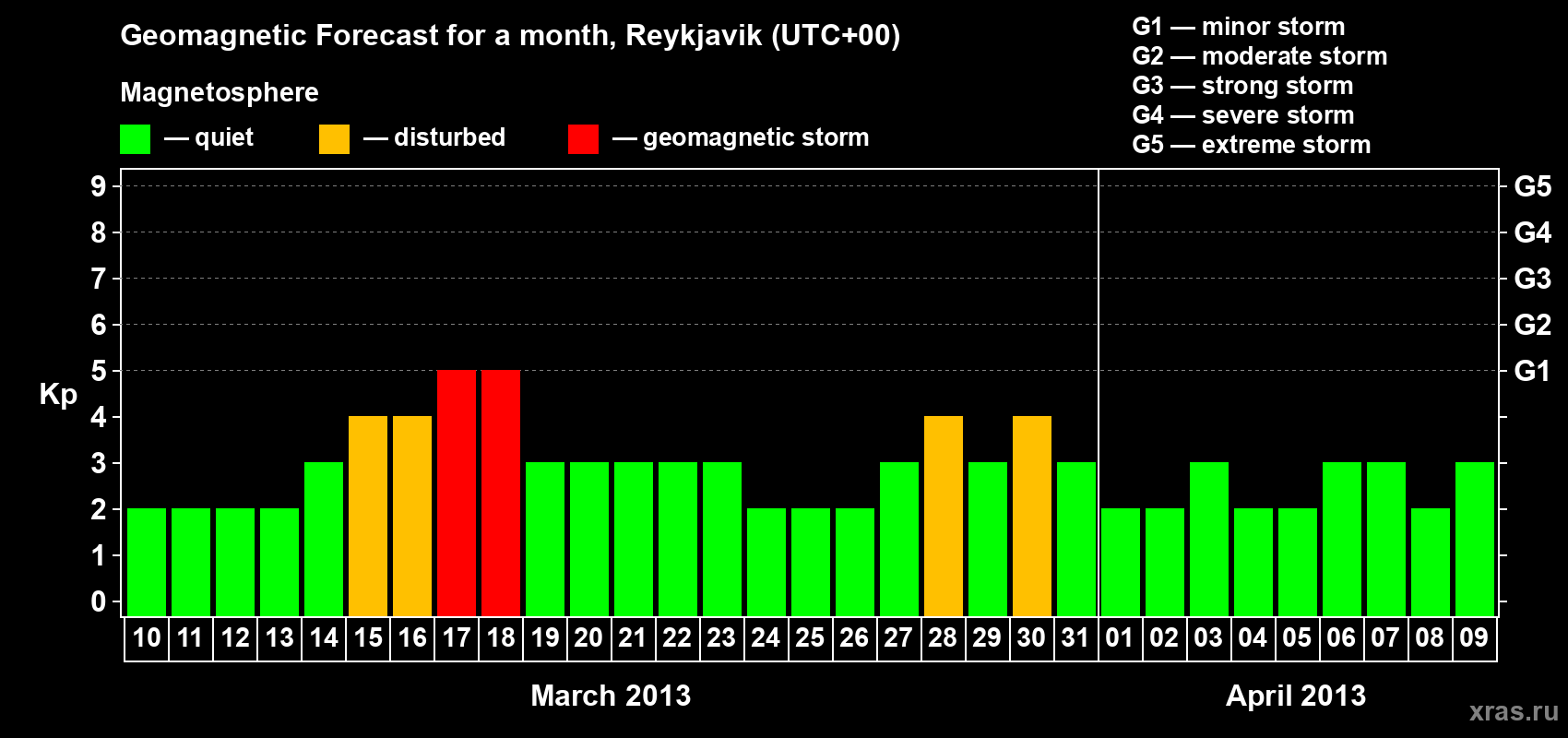
Task: Select the green bar for April 01
Action: point(1121,562)
